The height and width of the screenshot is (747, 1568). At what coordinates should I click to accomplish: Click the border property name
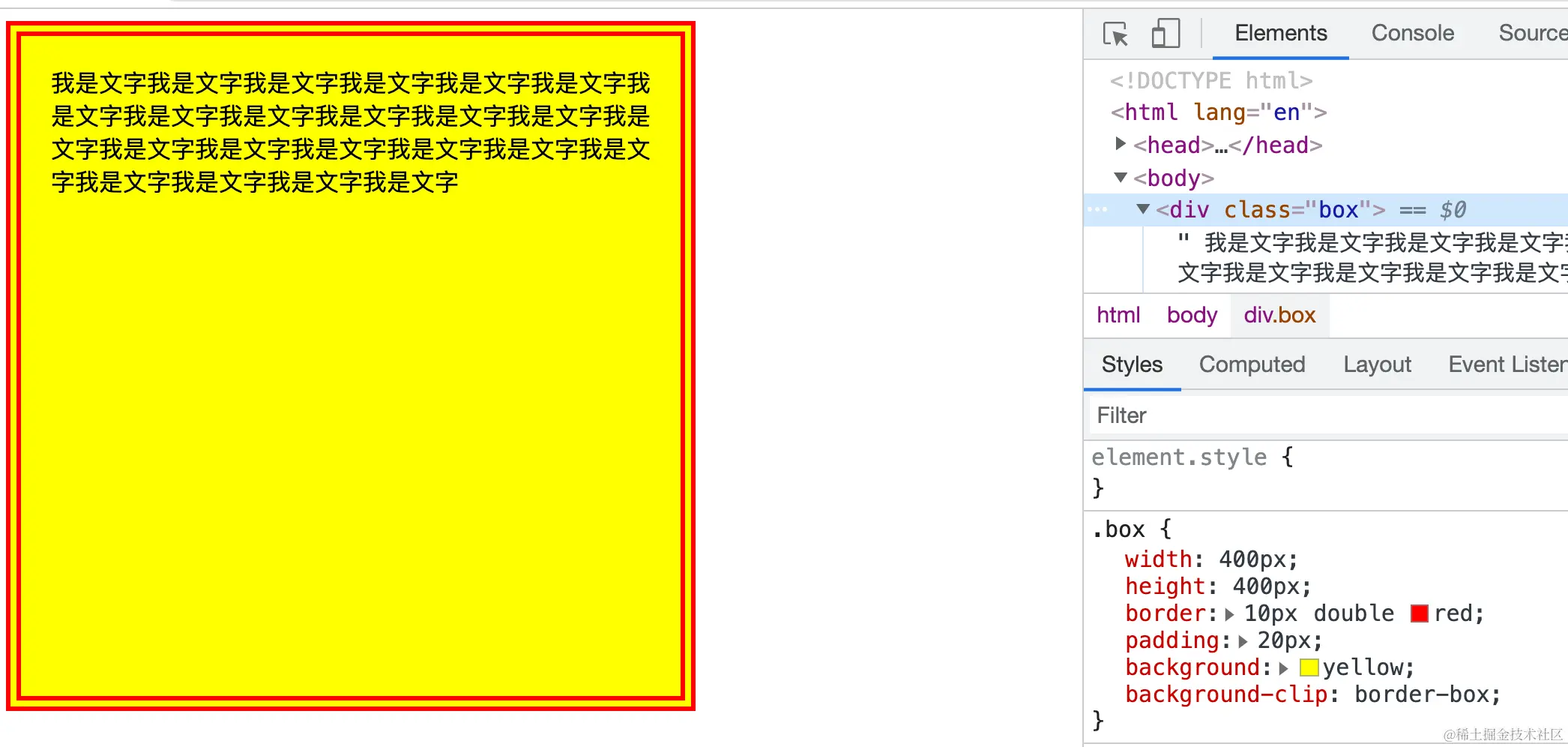[x=1164, y=613]
